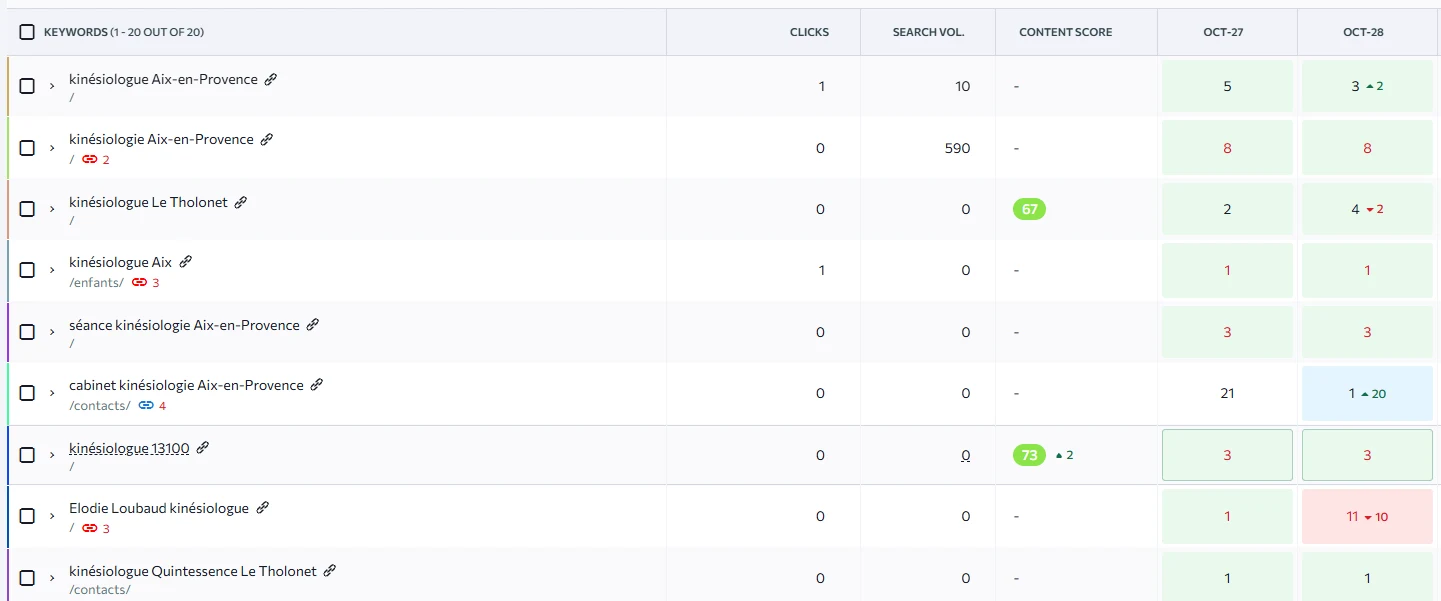This screenshot has height=601, width=1441.
Task: Expand the kinésiologue Aix-en-Provence row
Action: tap(52, 86)
